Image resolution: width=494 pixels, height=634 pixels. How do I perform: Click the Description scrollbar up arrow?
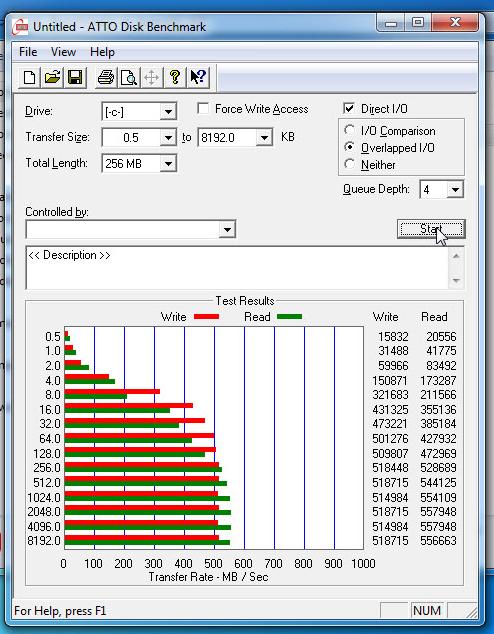(x=456, y=256)
